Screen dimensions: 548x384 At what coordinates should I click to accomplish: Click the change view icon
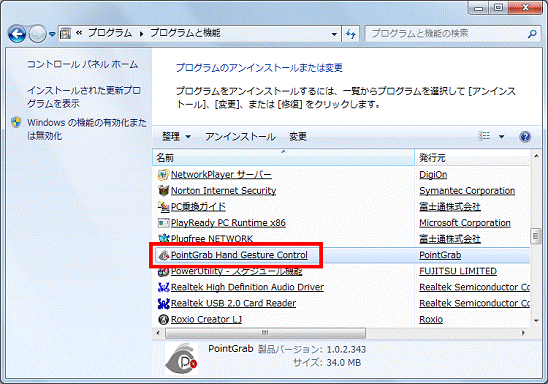click(484, 136)
